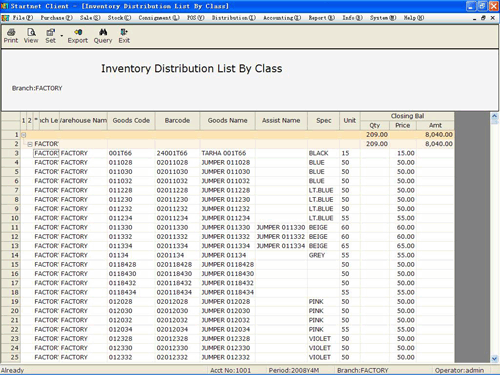
Task: Open the Help menu
Action: click(414, 18)
